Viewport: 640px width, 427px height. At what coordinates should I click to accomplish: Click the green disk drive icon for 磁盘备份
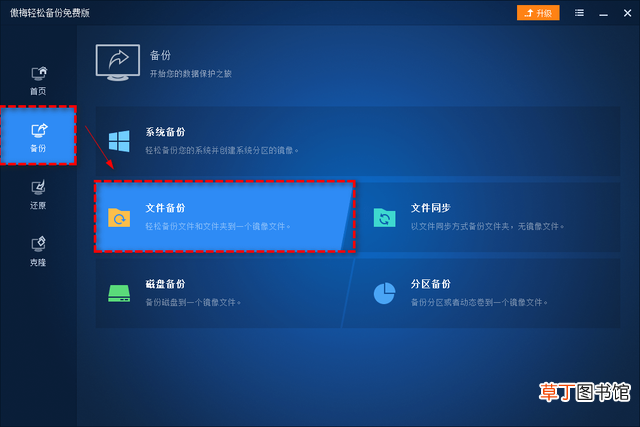pyautogui.click(x=119, y=294)
